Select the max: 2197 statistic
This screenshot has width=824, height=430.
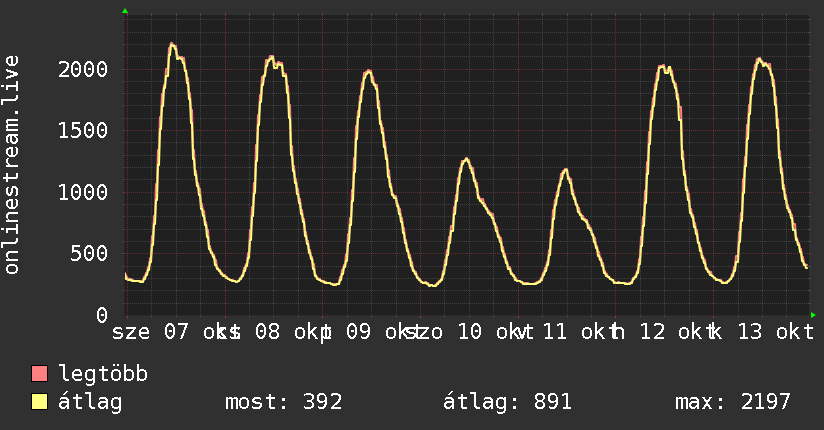click(733, 402)
